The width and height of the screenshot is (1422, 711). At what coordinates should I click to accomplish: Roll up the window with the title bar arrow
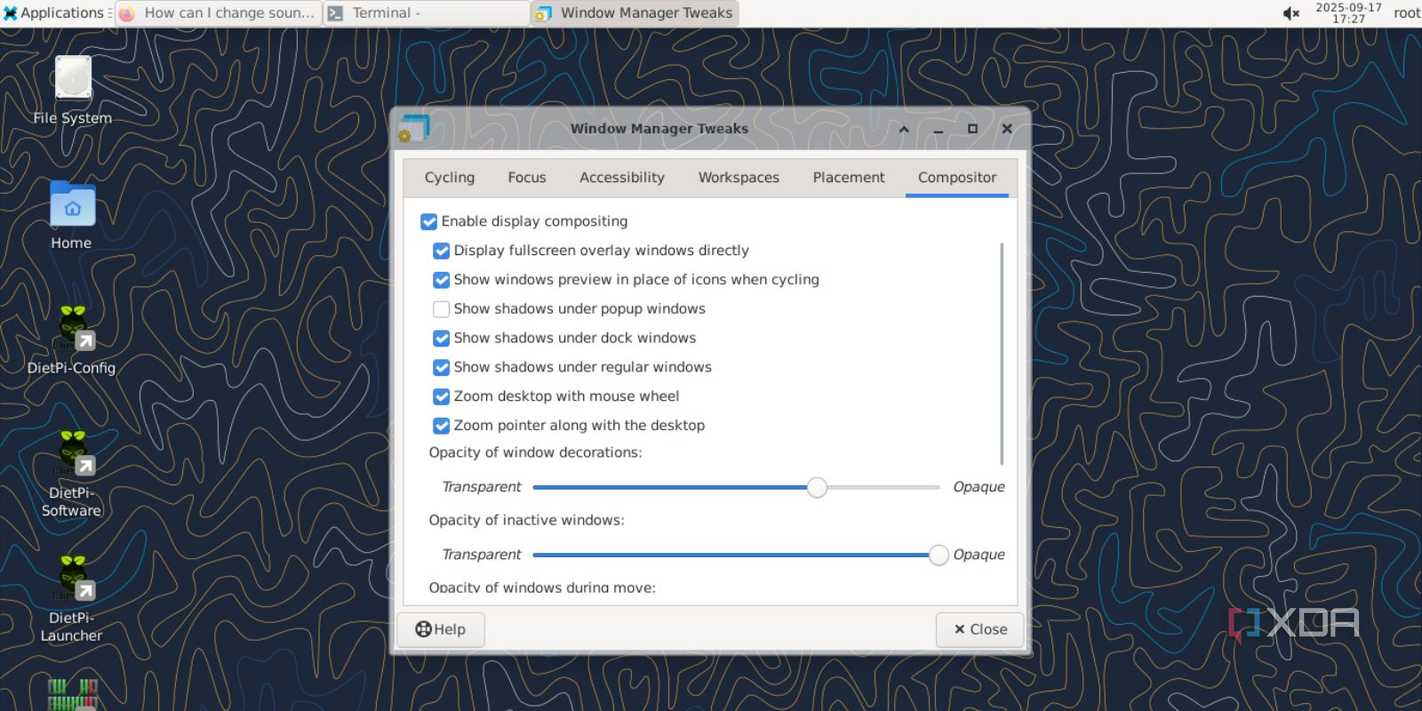point(904,129)
